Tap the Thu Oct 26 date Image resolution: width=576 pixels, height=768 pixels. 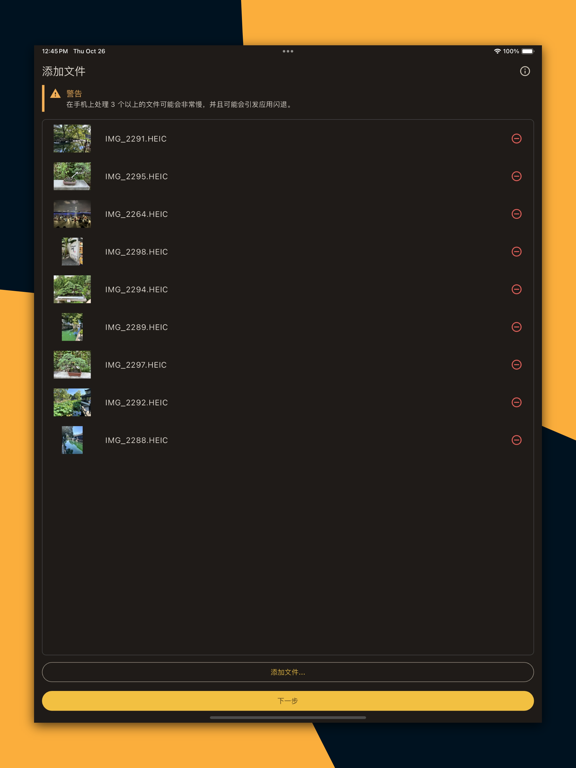coord(89,51)
